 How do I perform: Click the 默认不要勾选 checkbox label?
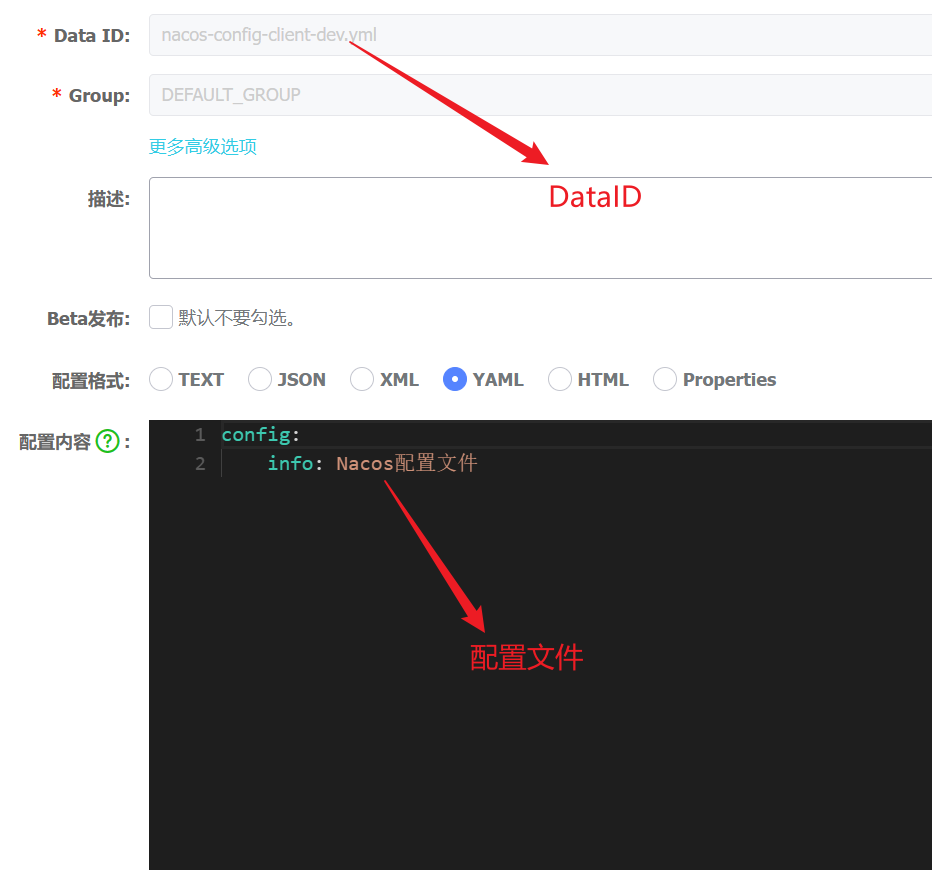(236, 319)
